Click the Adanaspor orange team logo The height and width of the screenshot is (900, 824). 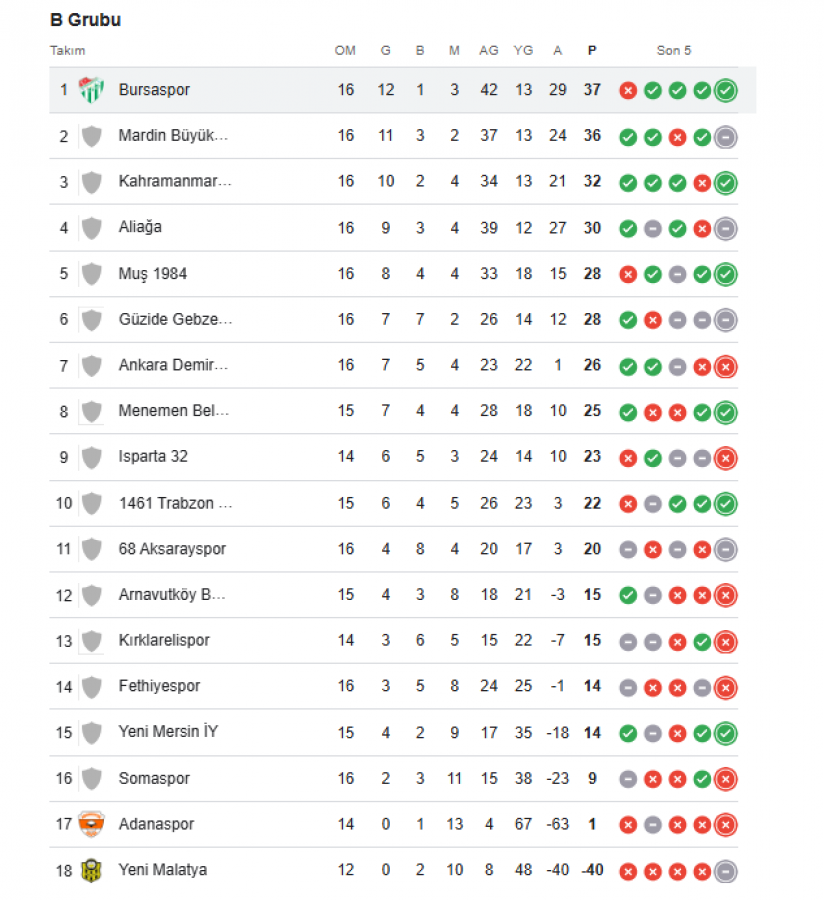click(x=91, y=825)
